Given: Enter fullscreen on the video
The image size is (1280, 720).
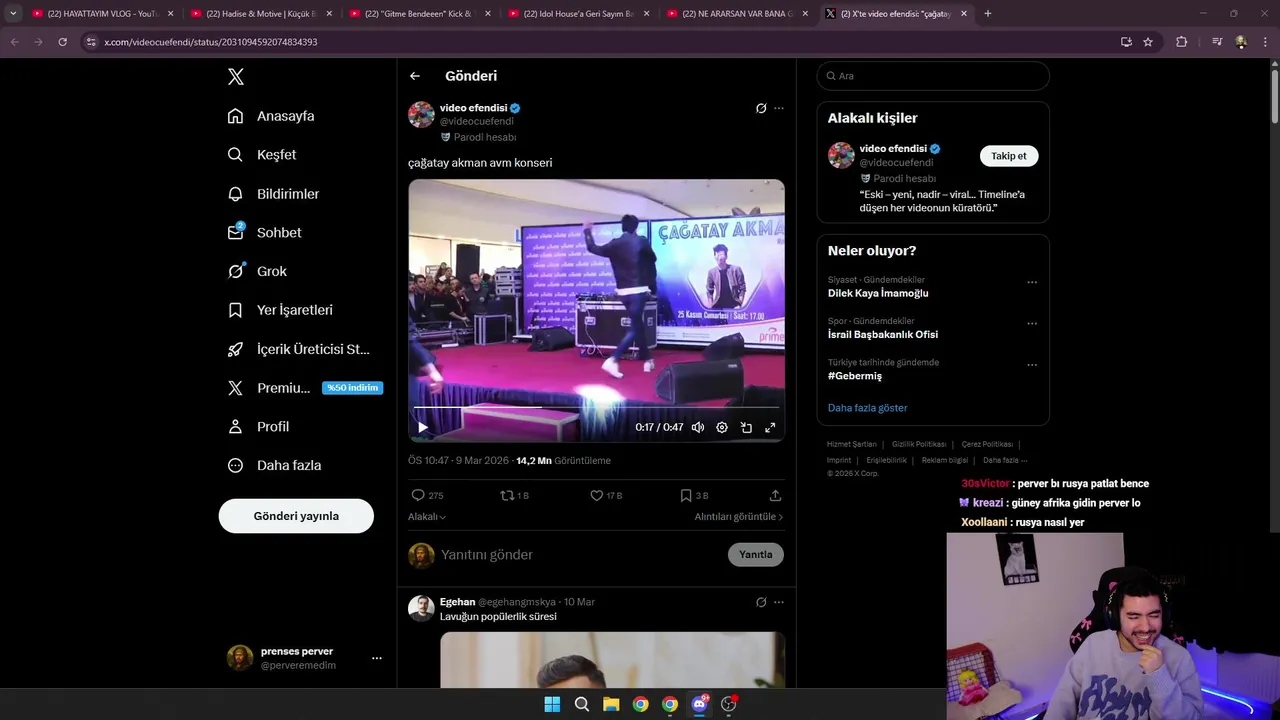Looking at the screenshot, I should (x=770, y=427).
